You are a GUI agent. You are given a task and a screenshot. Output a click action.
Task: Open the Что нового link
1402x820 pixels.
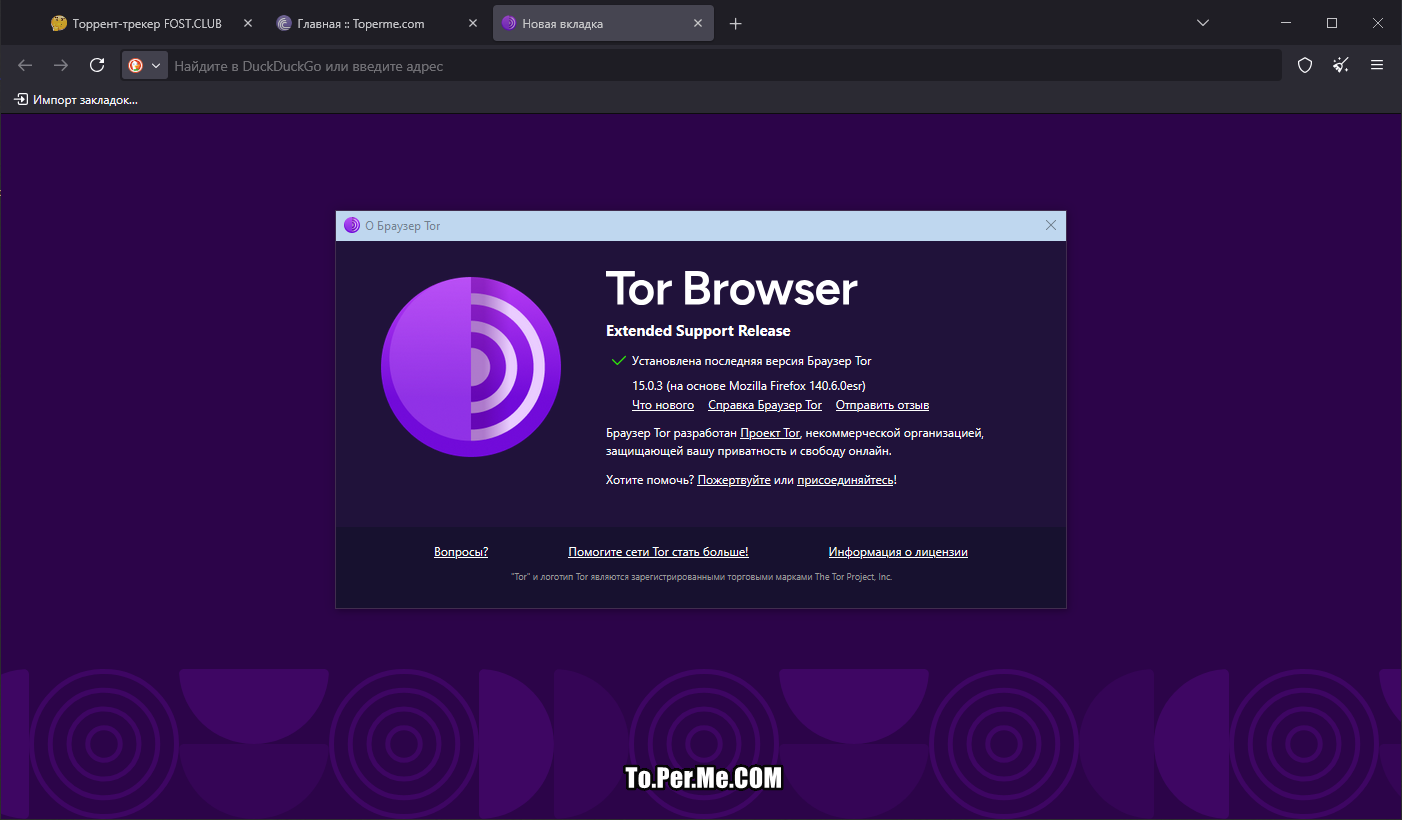pyautogui.click(x=663, y=405)
